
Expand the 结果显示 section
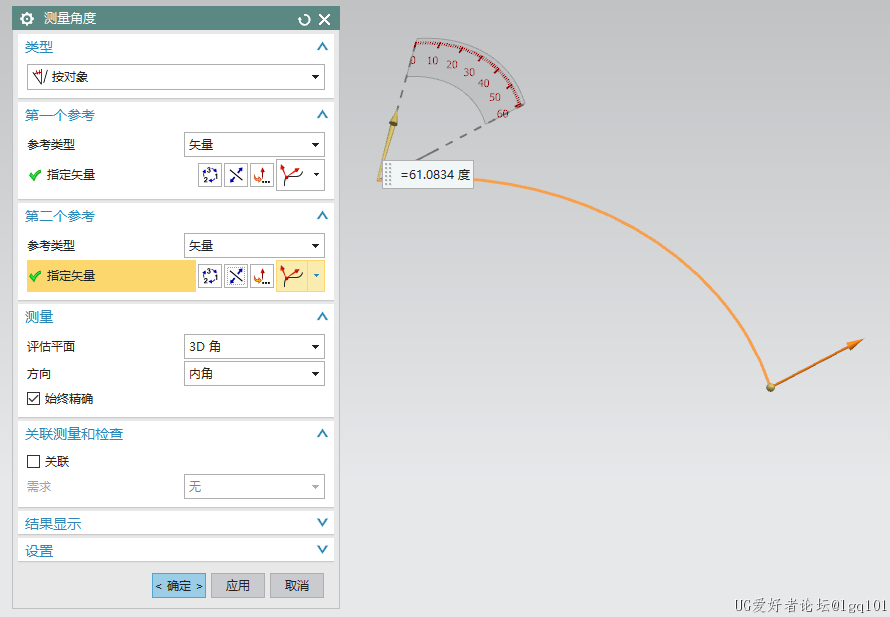pos(322,523)
